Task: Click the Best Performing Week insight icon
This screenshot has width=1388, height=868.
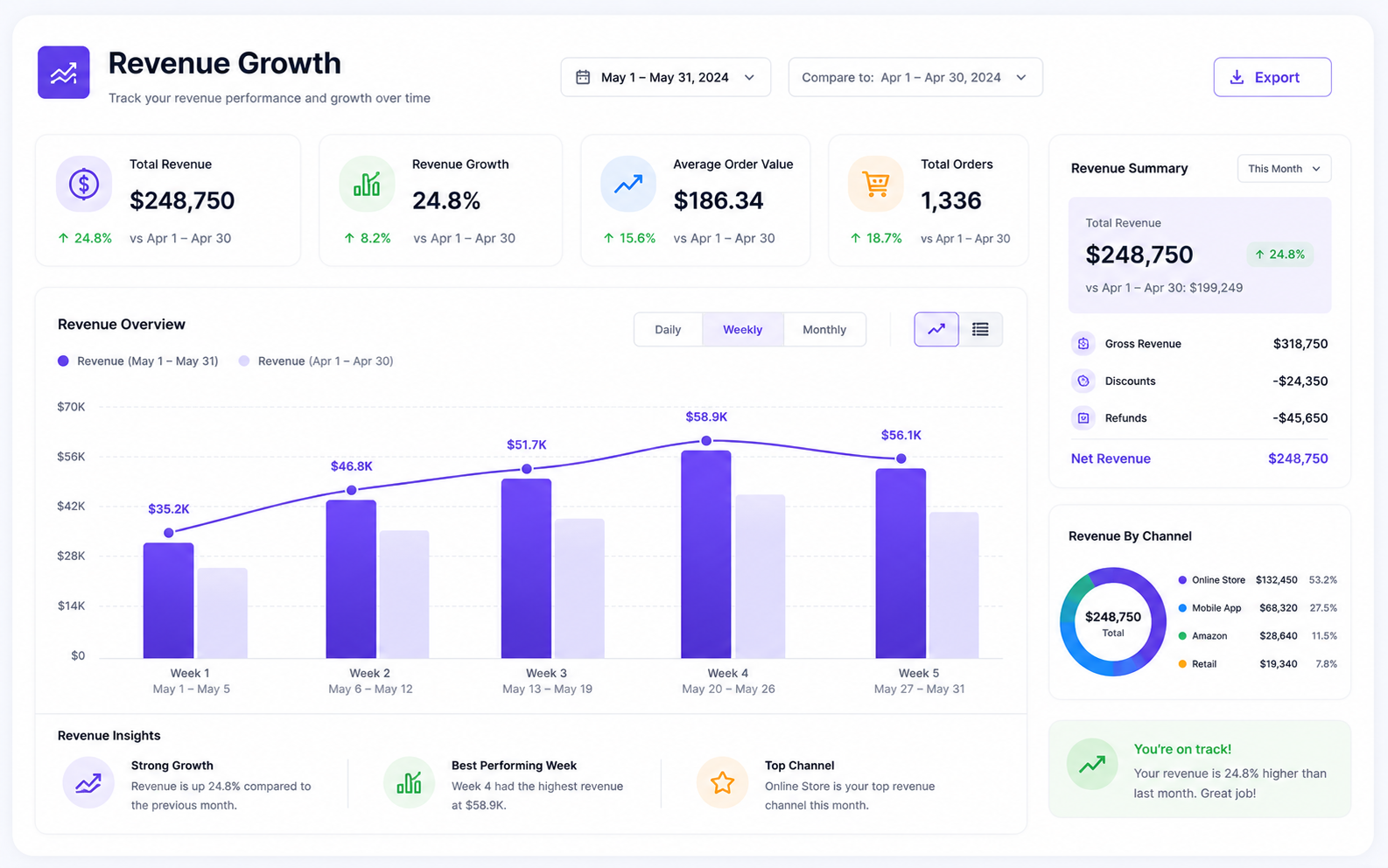Action: [409, 782]
